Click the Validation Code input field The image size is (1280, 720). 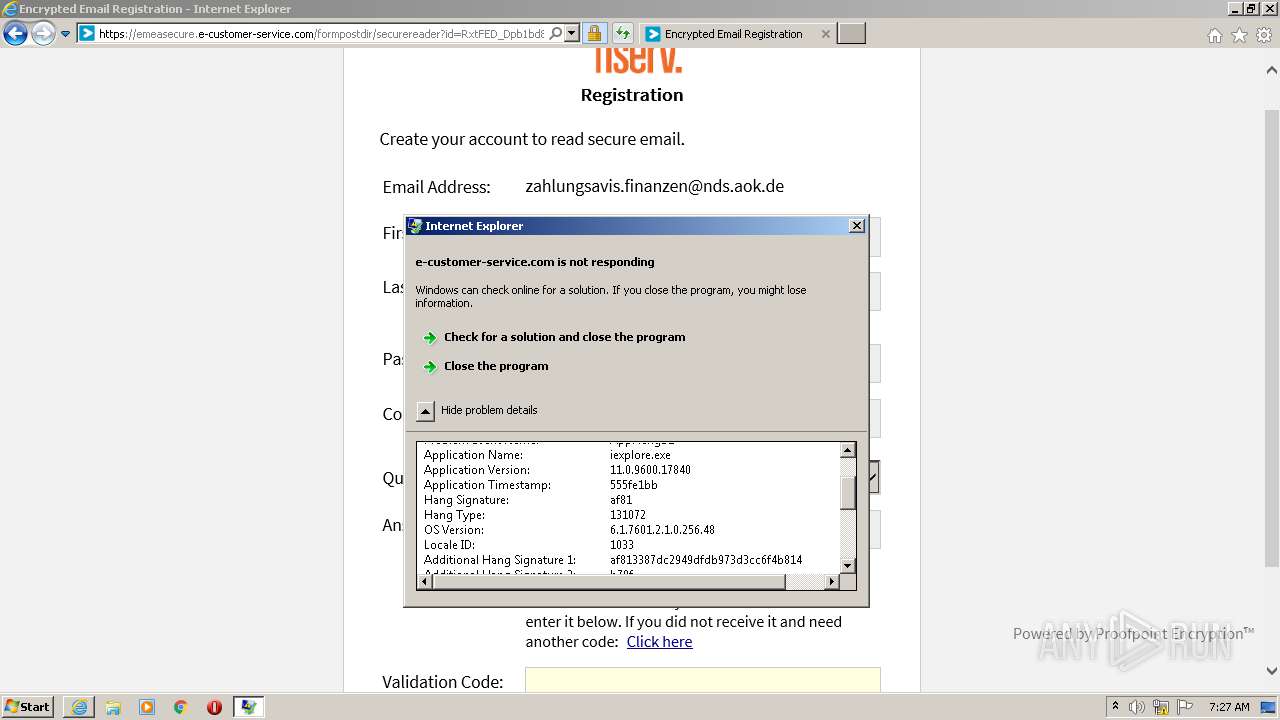click(703, 680)
